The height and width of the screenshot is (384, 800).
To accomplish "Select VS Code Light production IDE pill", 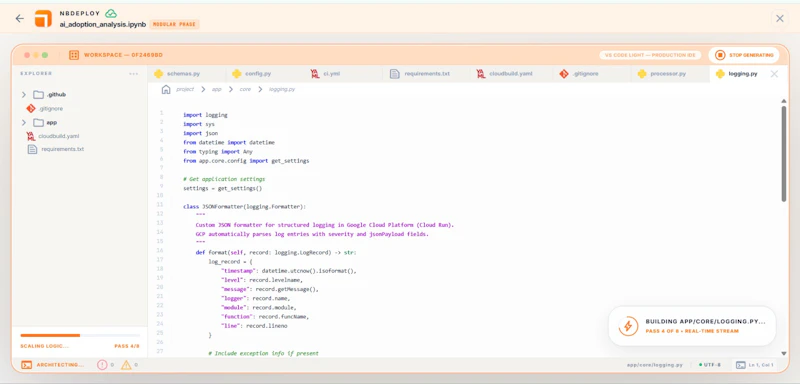I will (650, 55).
